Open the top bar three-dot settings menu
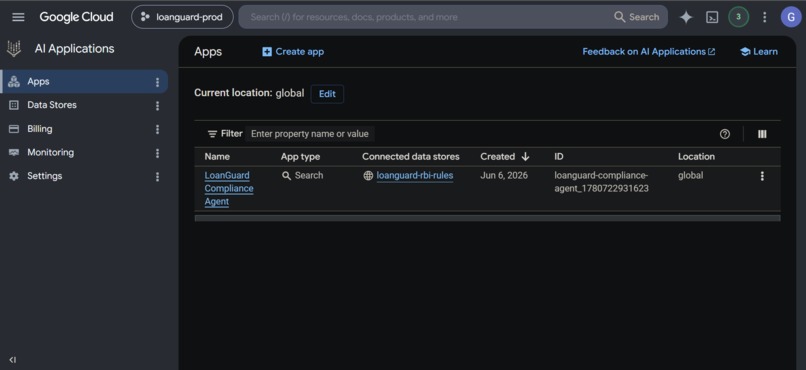The height and width of the screenshot is (370, 806). click(x=764, y=17)
